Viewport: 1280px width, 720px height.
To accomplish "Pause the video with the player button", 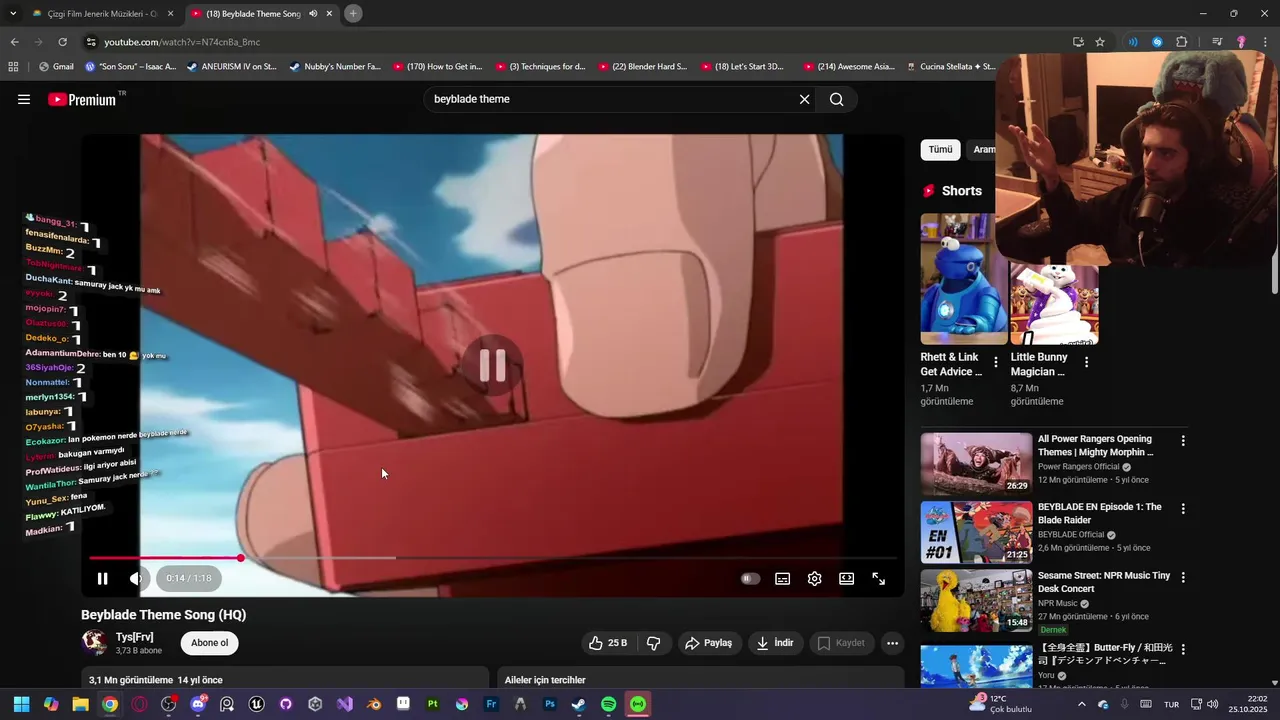I will point(102,578).
